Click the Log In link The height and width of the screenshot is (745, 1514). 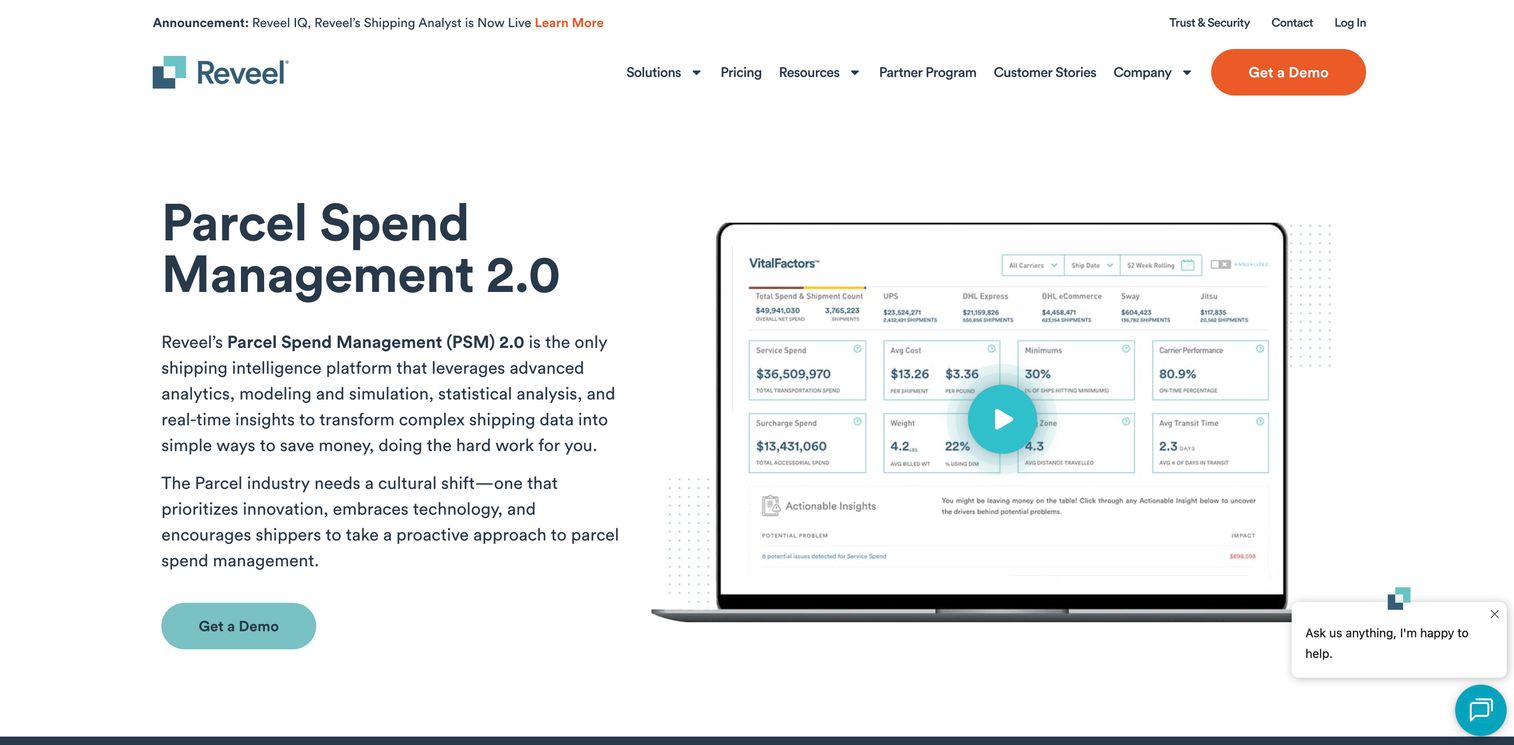(1350, 23)
